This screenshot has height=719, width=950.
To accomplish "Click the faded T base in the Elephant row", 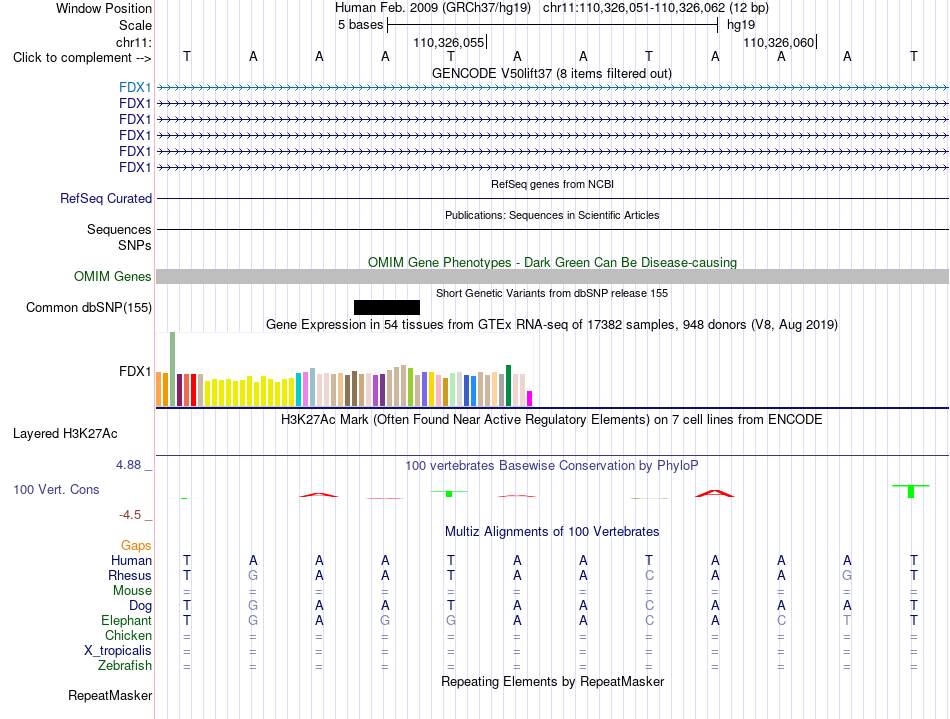I will (x=847, y=621).
